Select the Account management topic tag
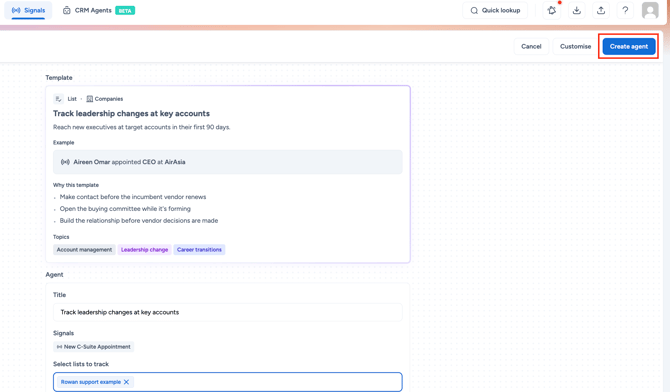 pos(84,250)
